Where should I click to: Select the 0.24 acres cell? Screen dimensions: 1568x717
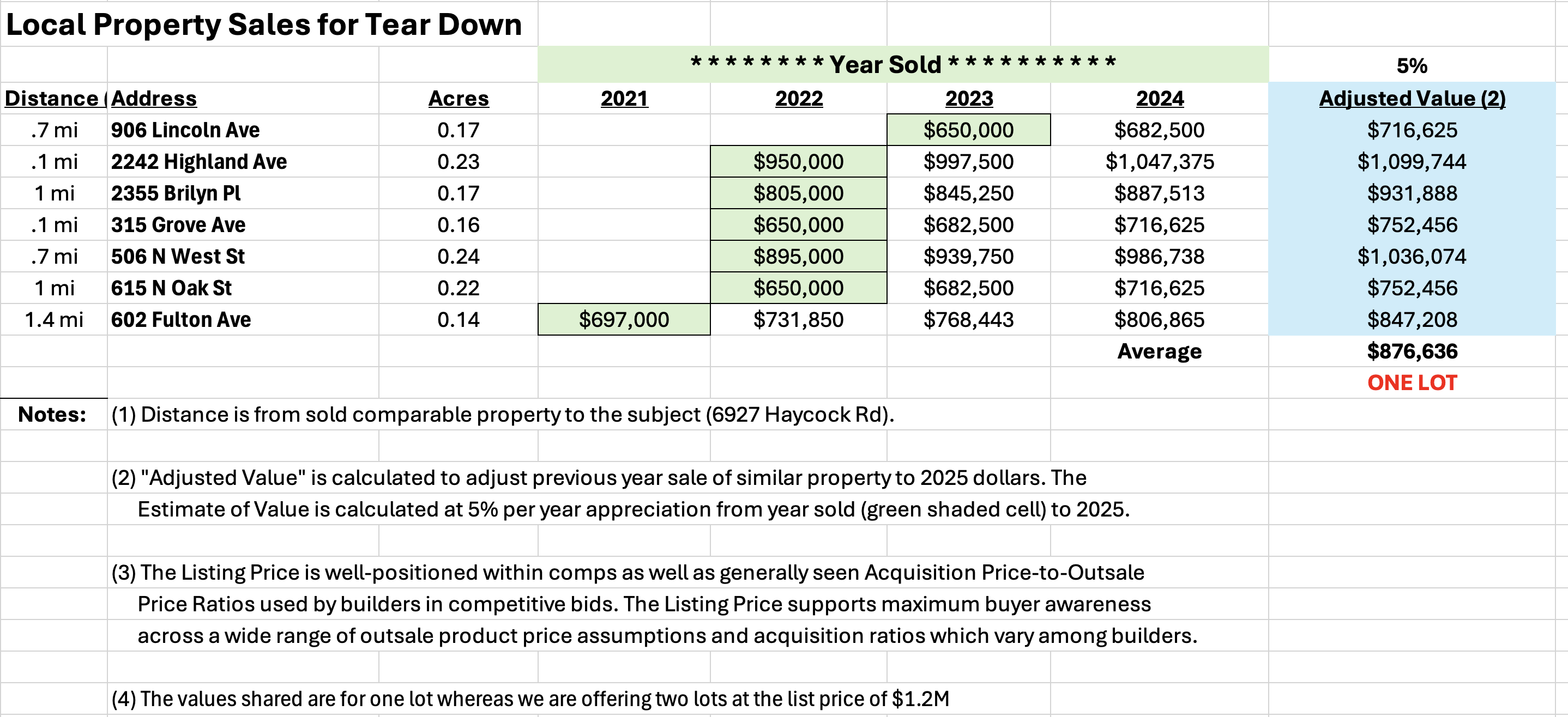tap(458, 257)
